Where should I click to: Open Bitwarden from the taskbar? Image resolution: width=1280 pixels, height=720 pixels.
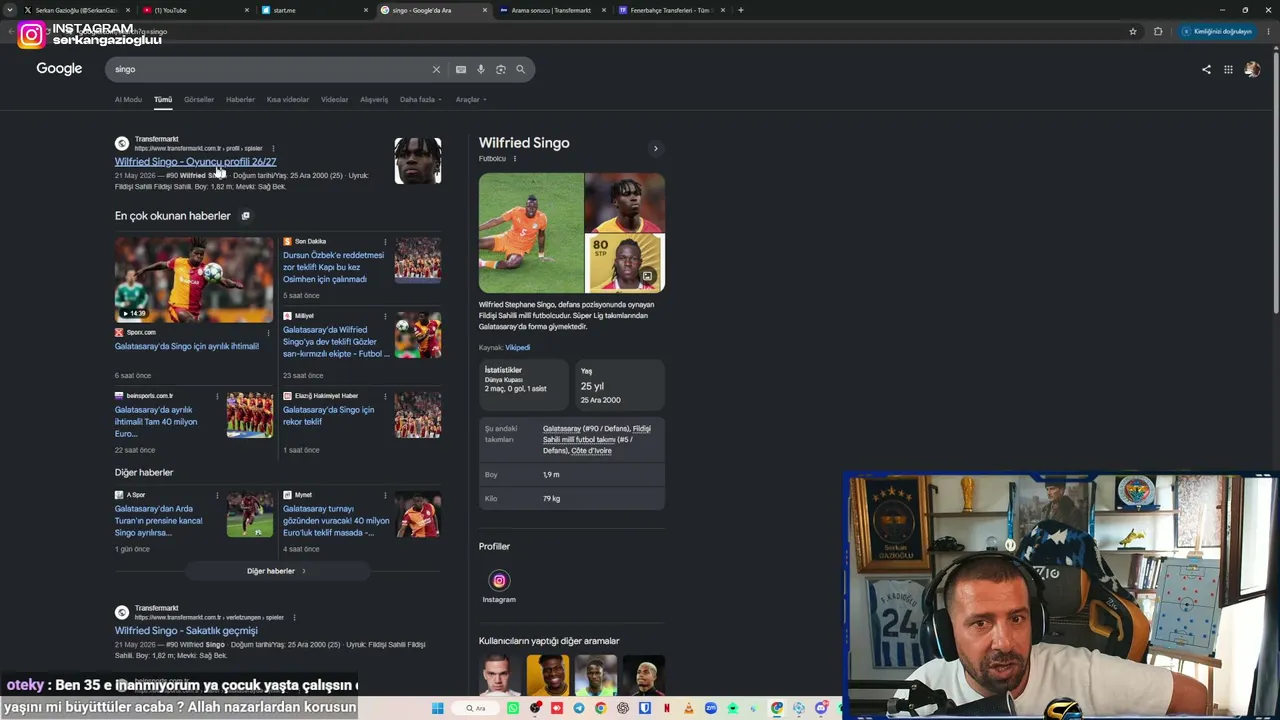[x=645, y=708]
